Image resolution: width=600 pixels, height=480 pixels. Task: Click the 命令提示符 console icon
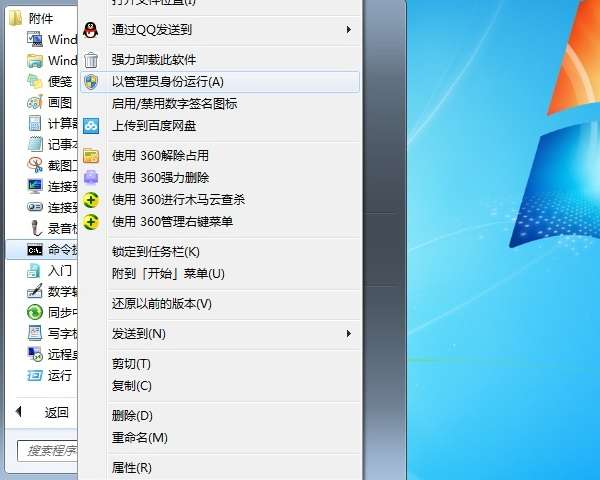coord(35,250)
